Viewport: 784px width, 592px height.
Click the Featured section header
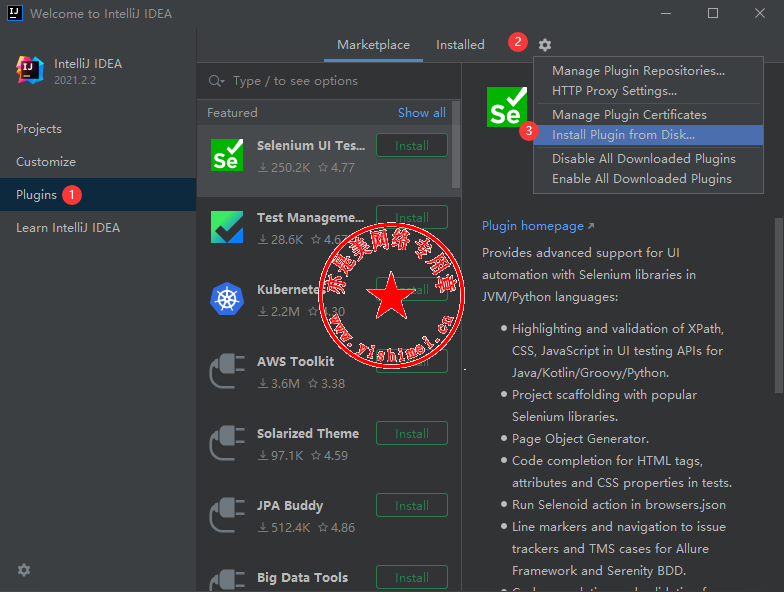[232, 113]
